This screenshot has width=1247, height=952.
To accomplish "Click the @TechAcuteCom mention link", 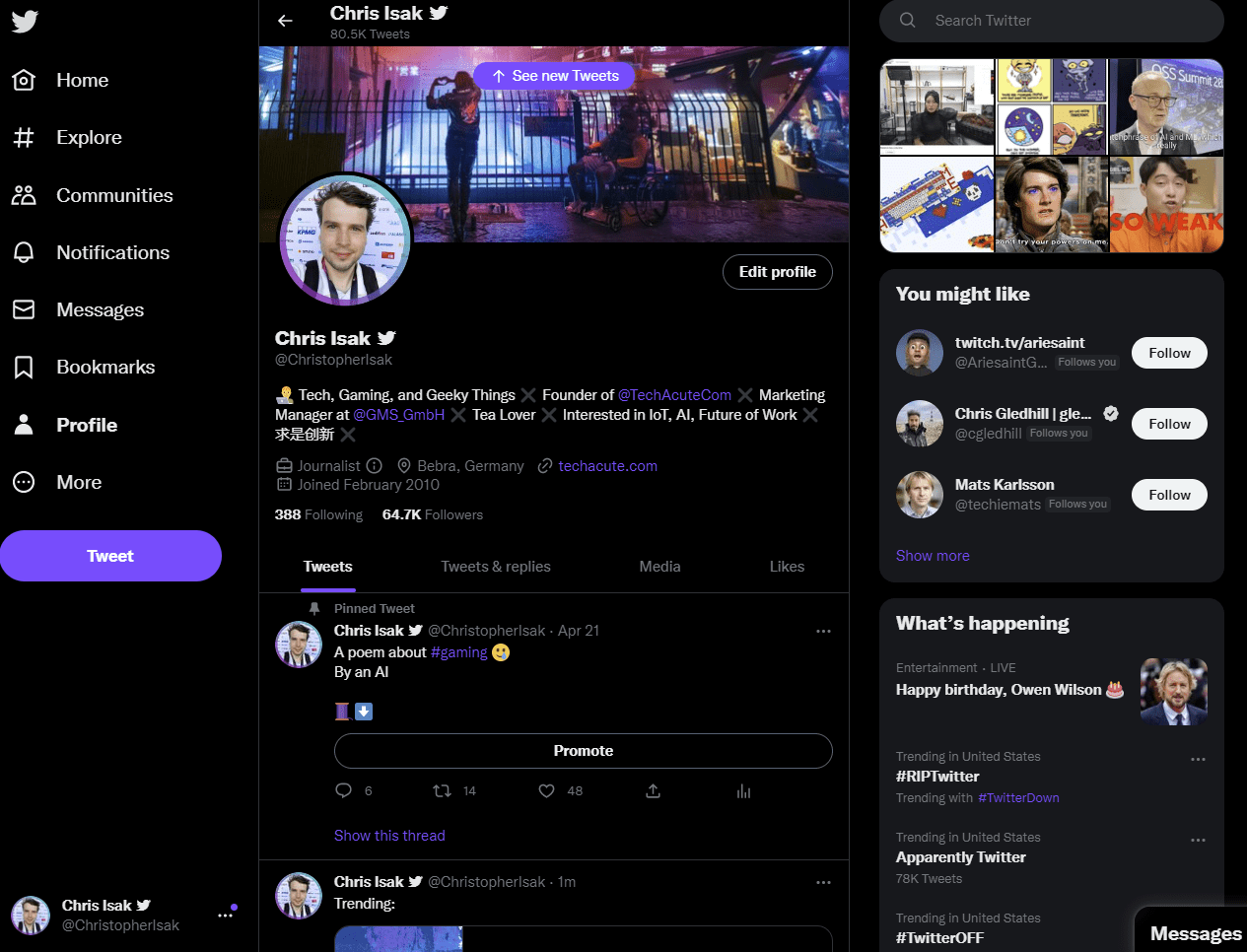I will [x=674, y=395].
